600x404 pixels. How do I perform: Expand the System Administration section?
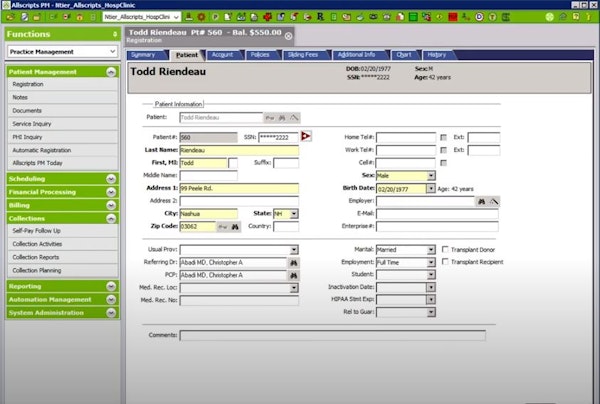[111, 313]
